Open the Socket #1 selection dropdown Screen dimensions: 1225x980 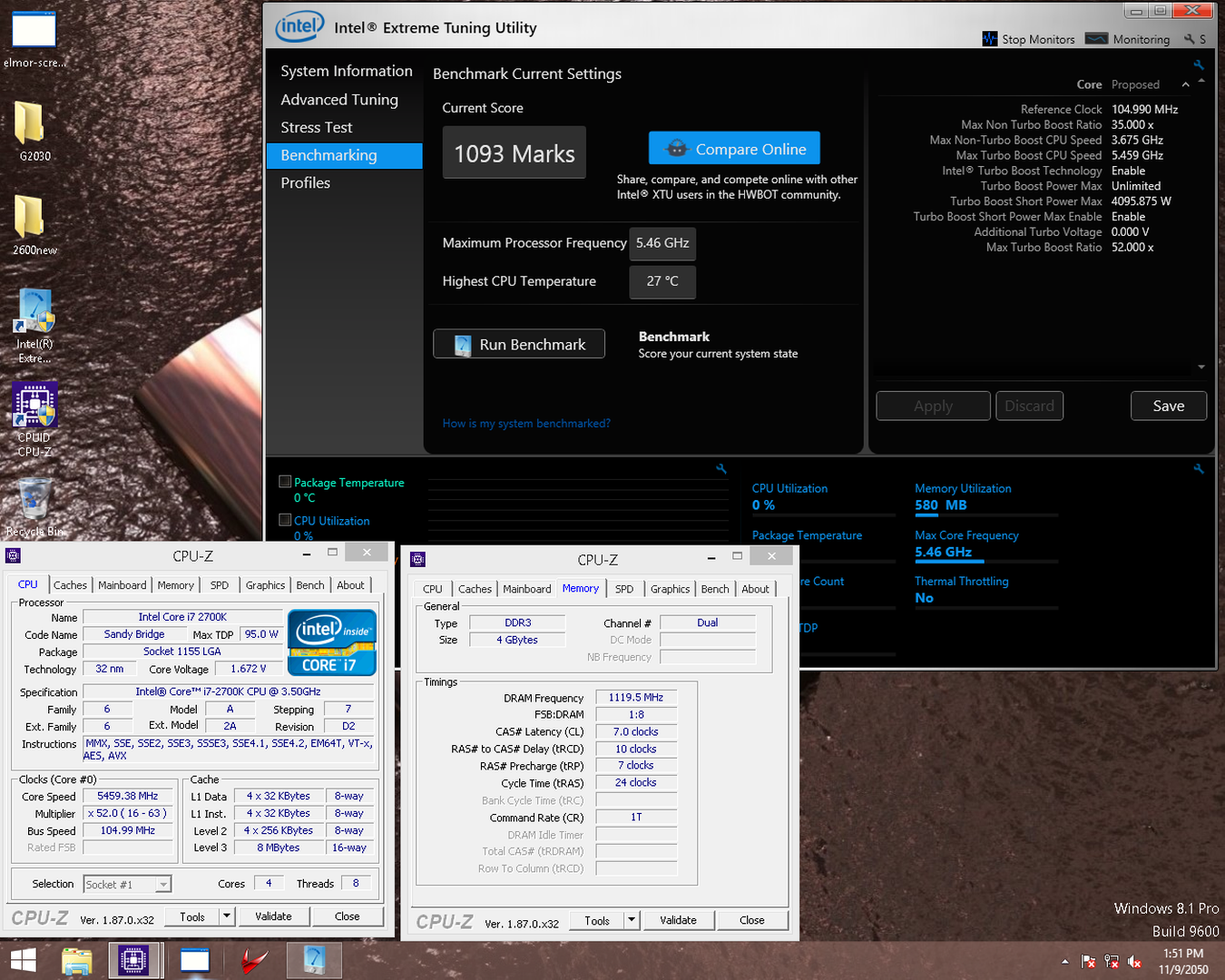(x=162, y=884)
